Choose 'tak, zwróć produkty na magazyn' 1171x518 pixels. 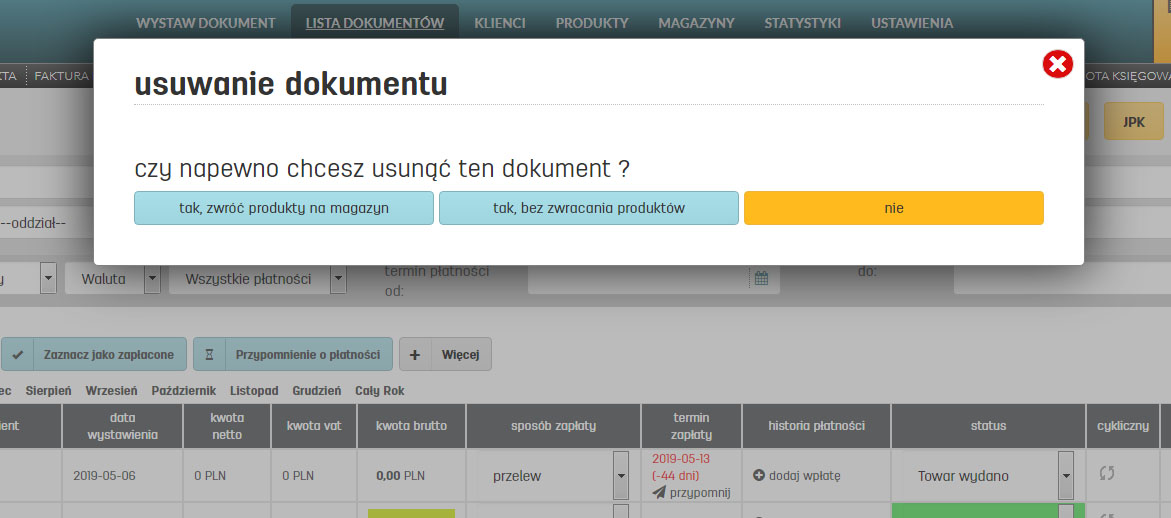click(x=284, y=208)
